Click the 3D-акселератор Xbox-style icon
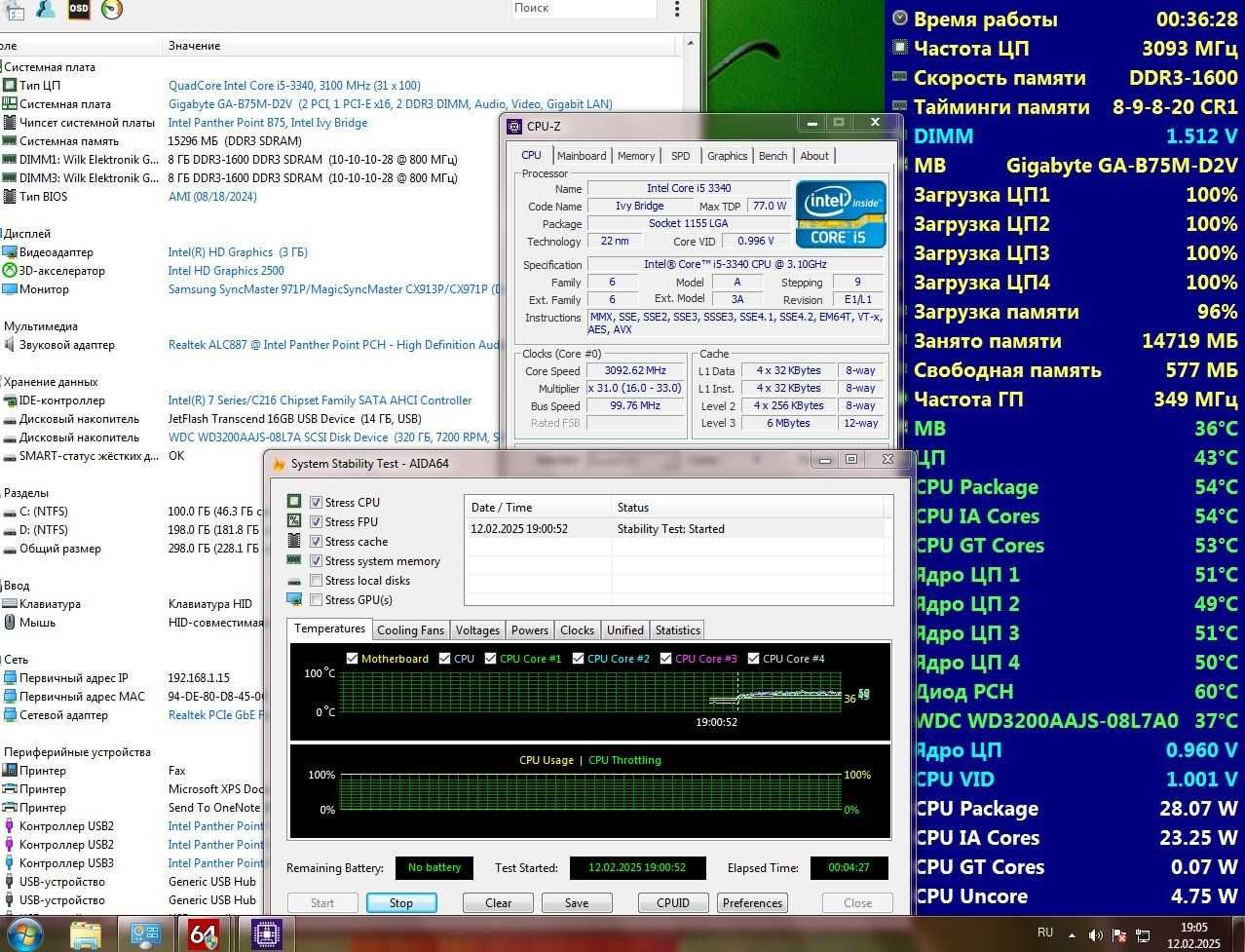 pyautogui.click(x=10, y=271)
